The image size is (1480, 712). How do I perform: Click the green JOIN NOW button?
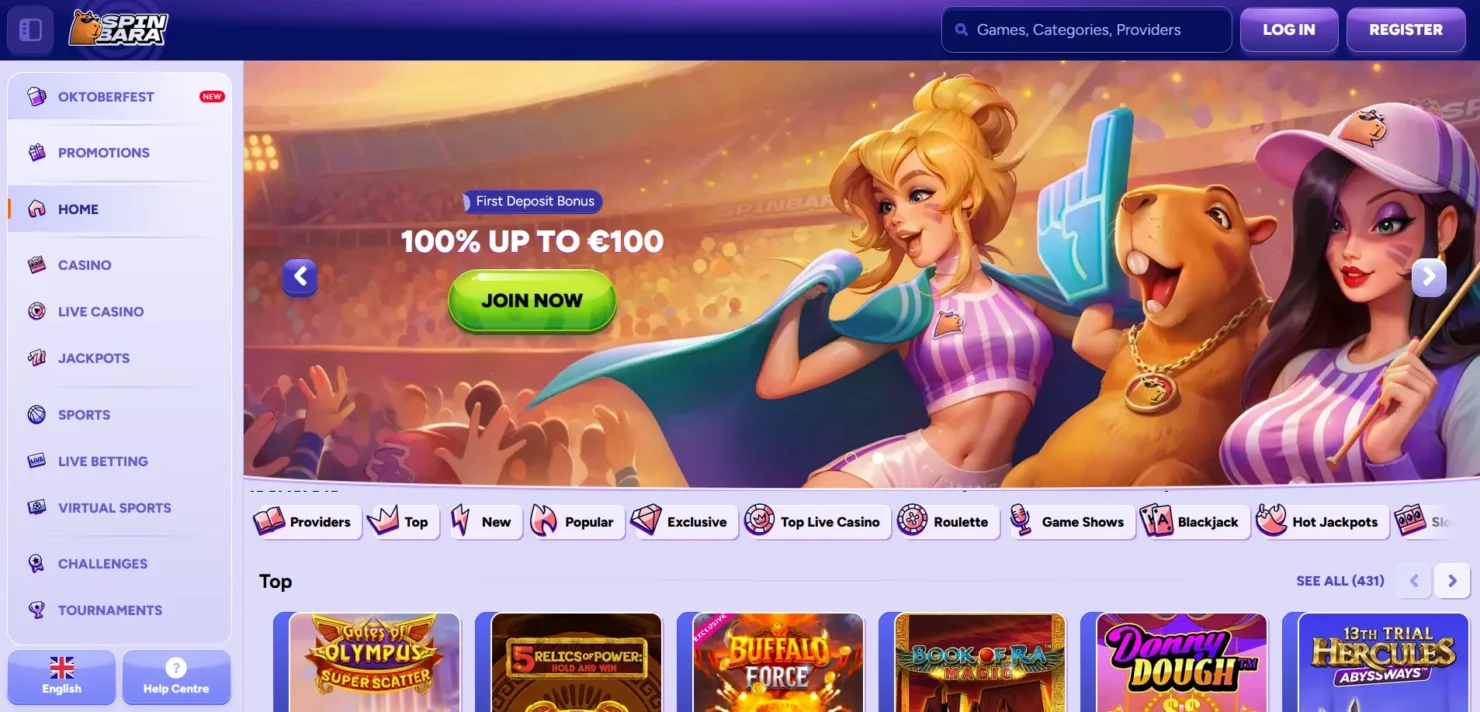(x=532, y=300)
